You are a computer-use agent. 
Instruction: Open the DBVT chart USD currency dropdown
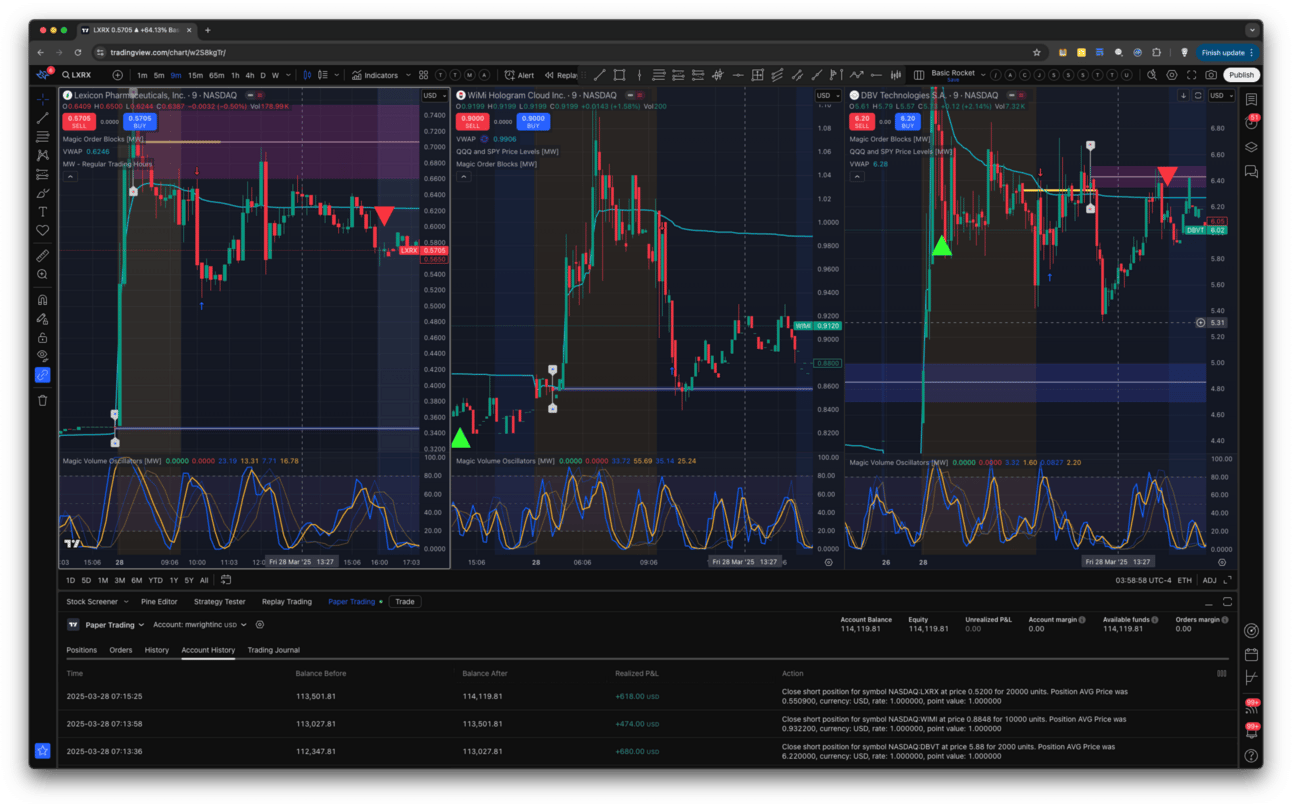click(1221, 96)
